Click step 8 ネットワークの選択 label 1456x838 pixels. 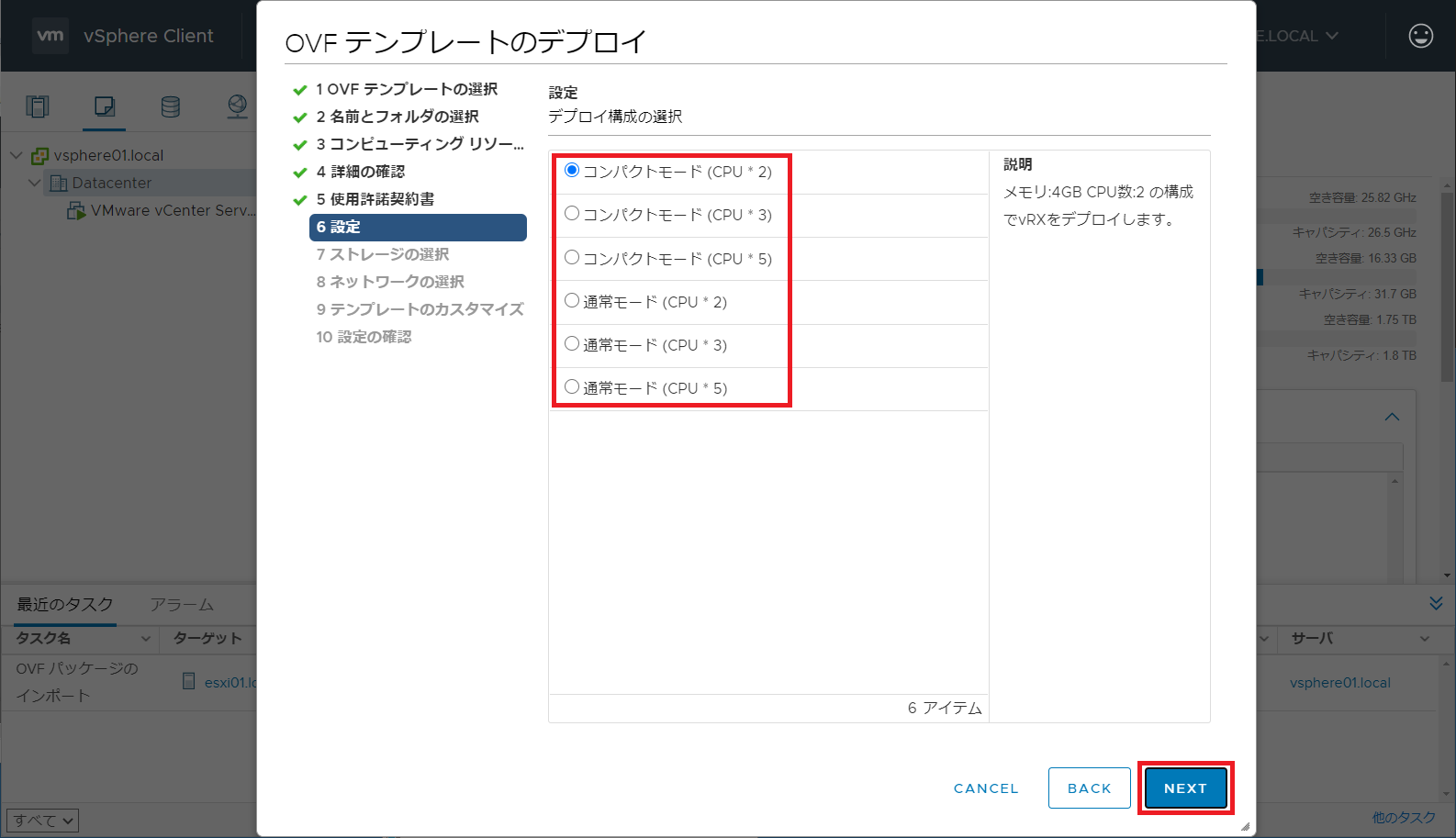tap(390, 282)
